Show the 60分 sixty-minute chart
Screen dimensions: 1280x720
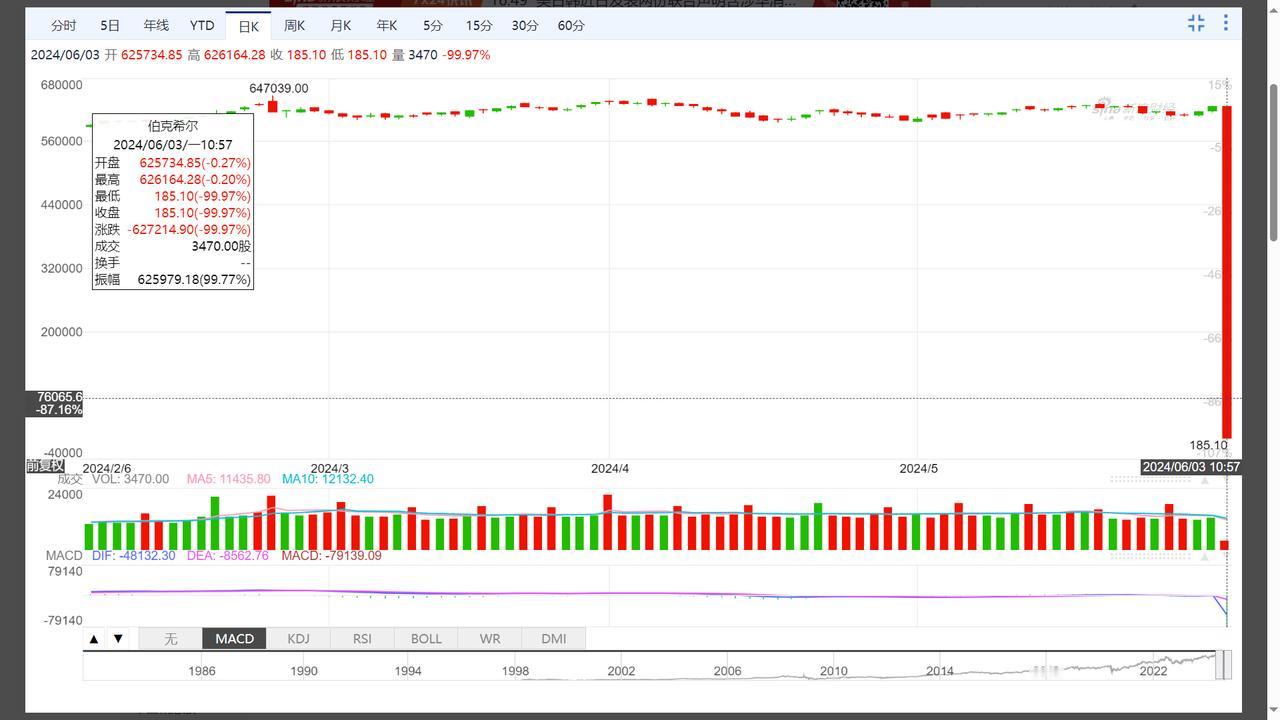(x=571, y=25)
